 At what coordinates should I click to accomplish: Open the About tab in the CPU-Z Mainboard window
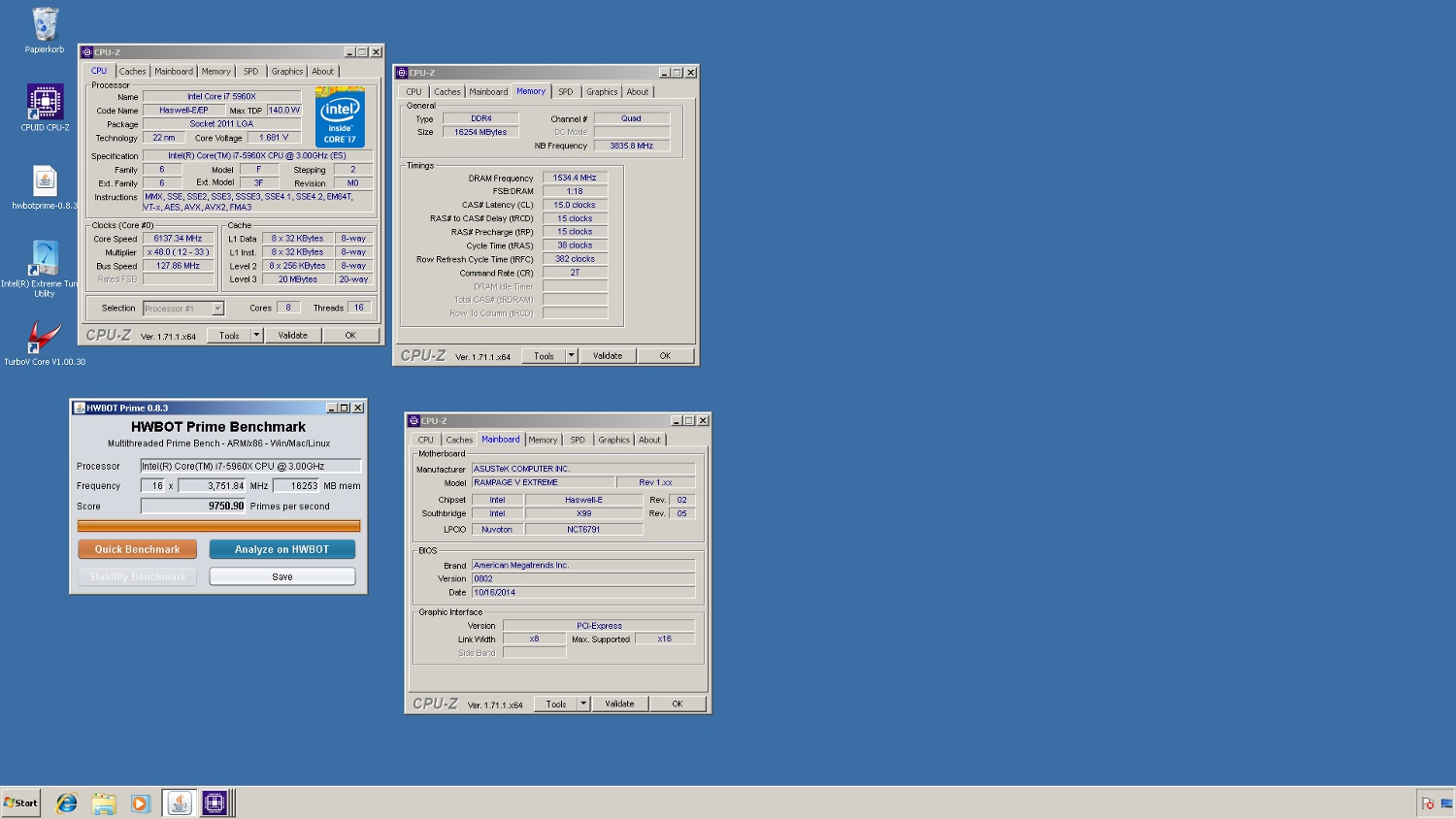649,441
